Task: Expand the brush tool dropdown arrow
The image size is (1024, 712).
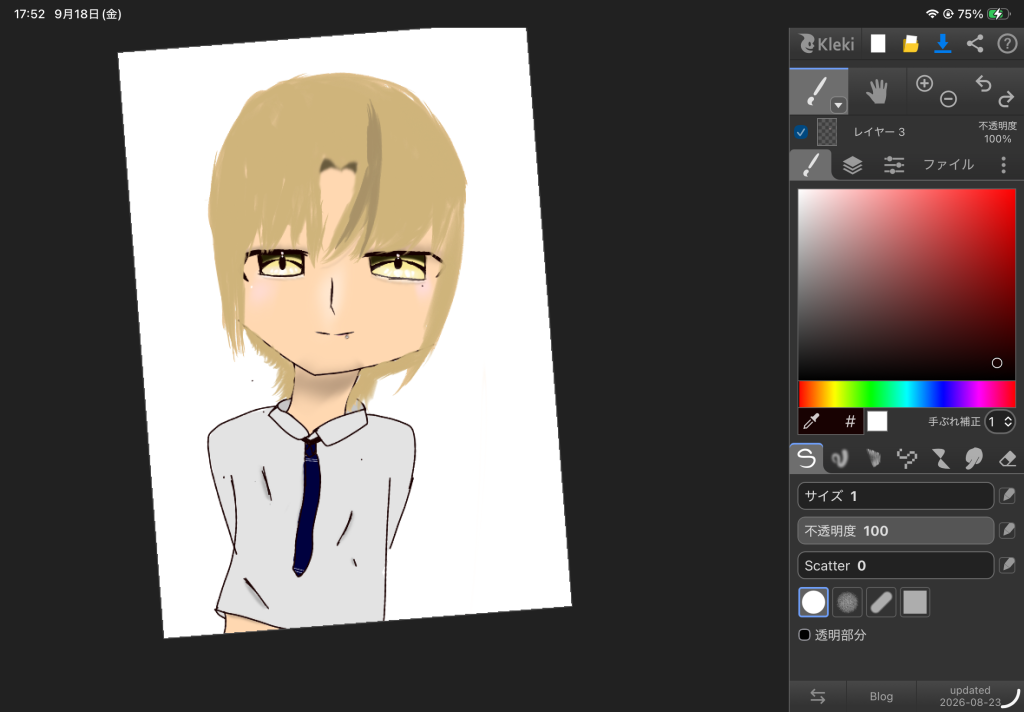Action: tap(839, 105)
